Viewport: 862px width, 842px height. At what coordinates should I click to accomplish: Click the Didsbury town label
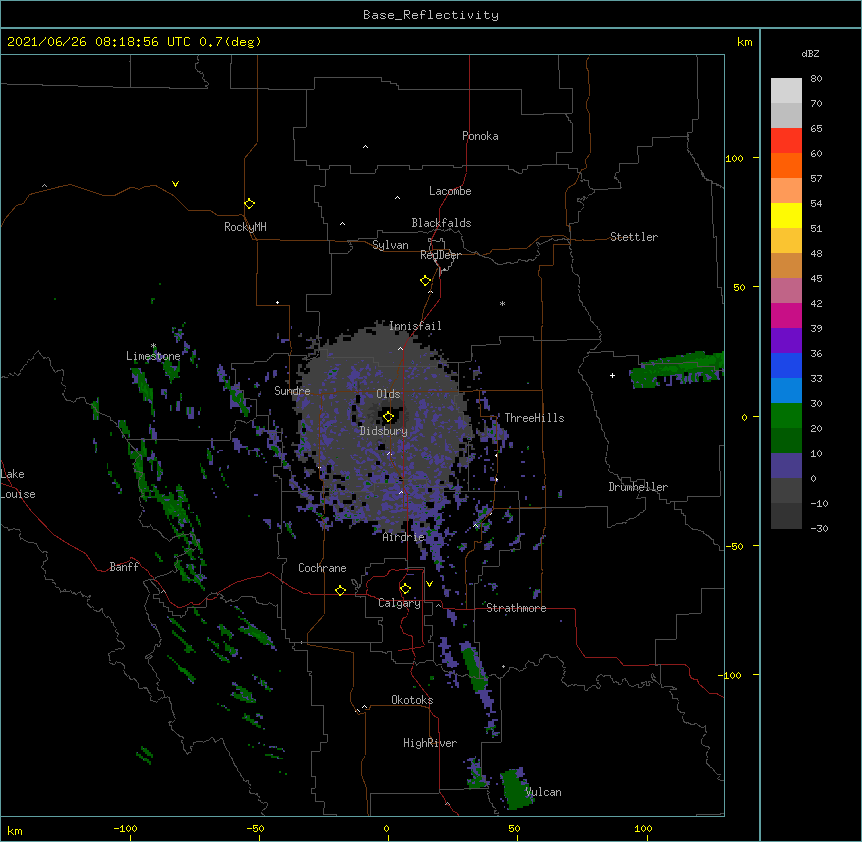pyautogui.click(x=384, y=431)
